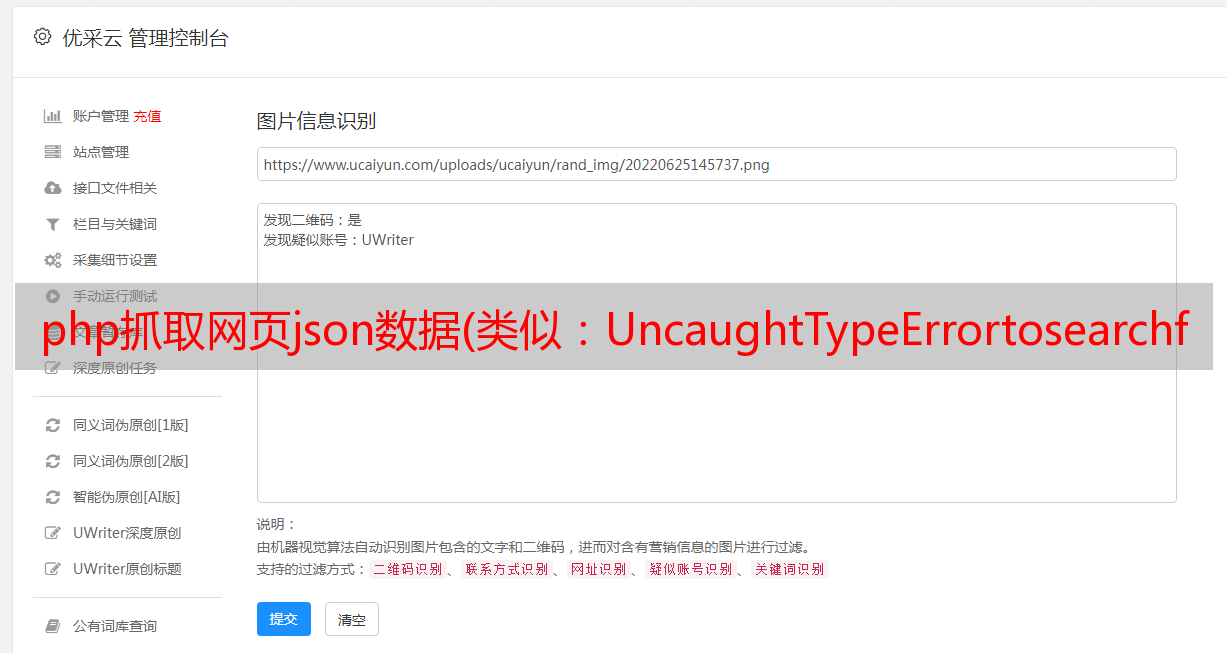Open the 充值 recharge link
This screenshot has width=1227, height=653.
pyautogui.click(x=147, y=116)
